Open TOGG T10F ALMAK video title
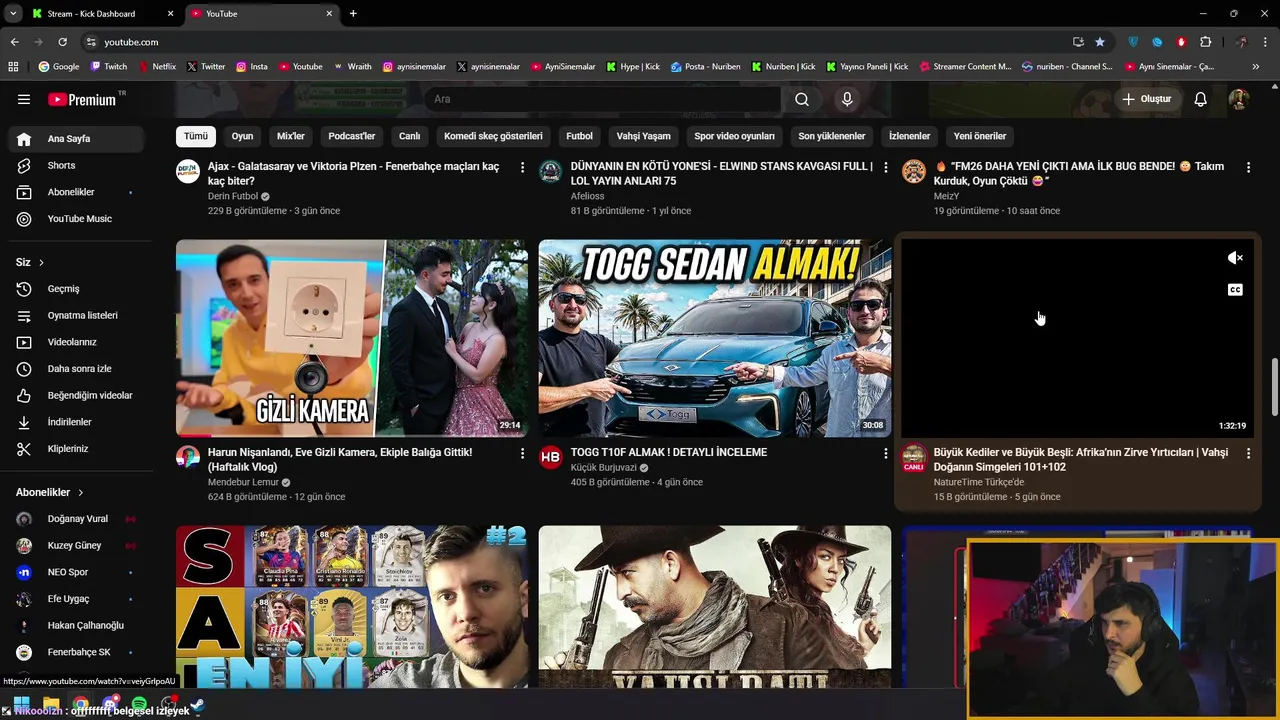1280x720 pixels. pos(669,452)
